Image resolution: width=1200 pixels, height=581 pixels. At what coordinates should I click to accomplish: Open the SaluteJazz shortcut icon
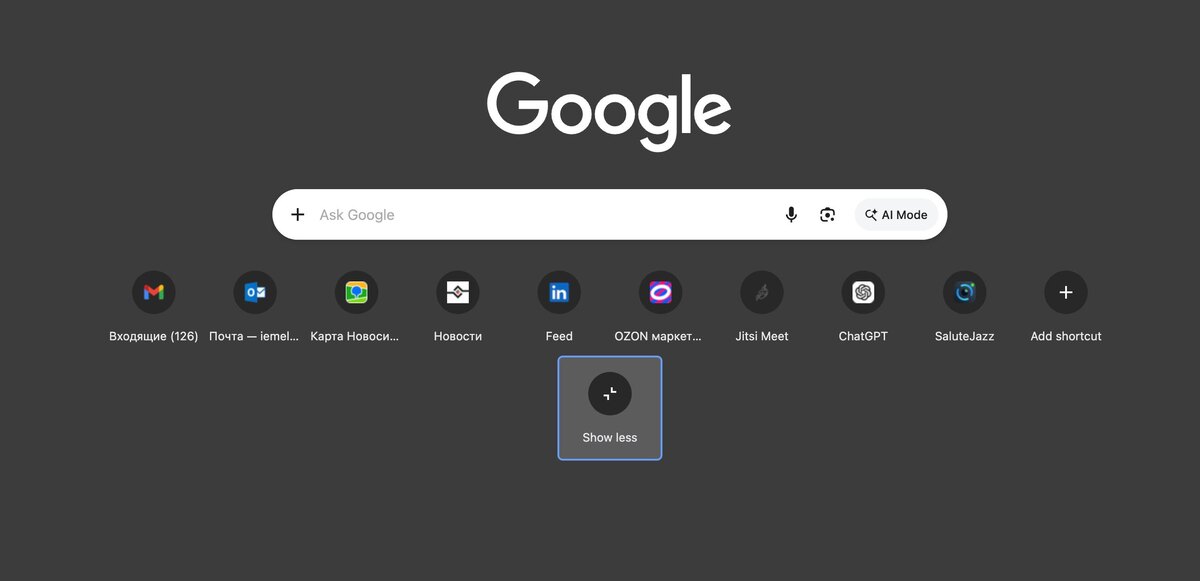965,293
